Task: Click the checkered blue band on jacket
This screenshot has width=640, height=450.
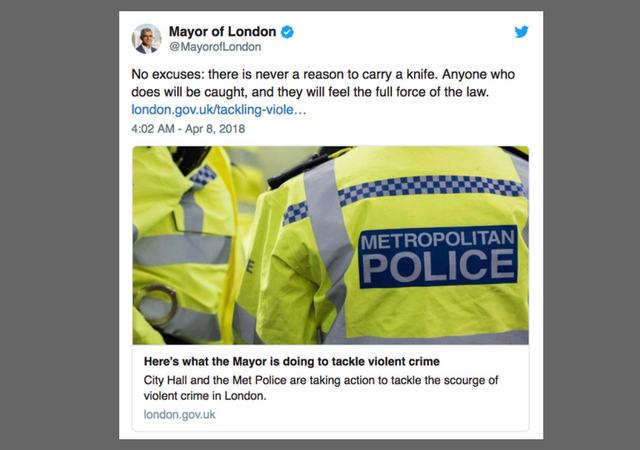Action: click(x=431, y=188)
